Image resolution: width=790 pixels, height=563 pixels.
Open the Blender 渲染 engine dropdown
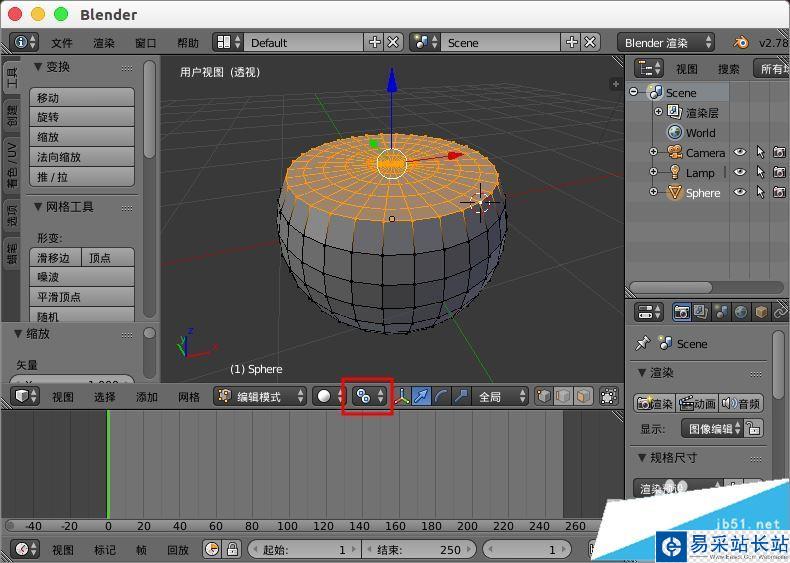coord(666,42)
